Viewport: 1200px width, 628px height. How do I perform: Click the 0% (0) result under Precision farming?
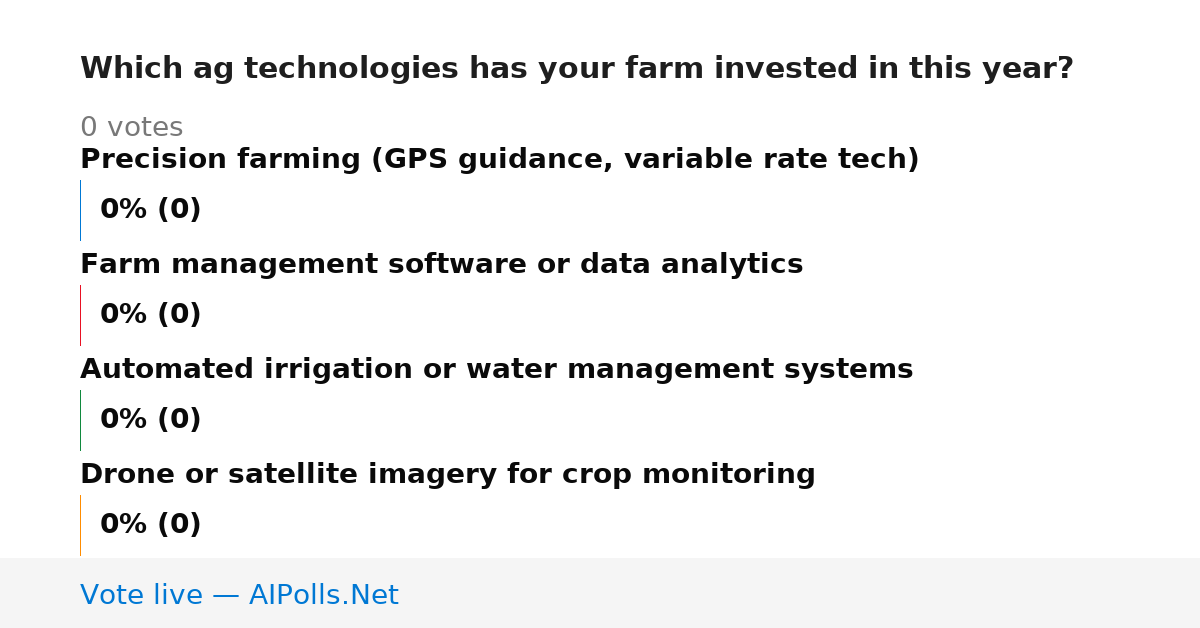click(x=150, y=210)
